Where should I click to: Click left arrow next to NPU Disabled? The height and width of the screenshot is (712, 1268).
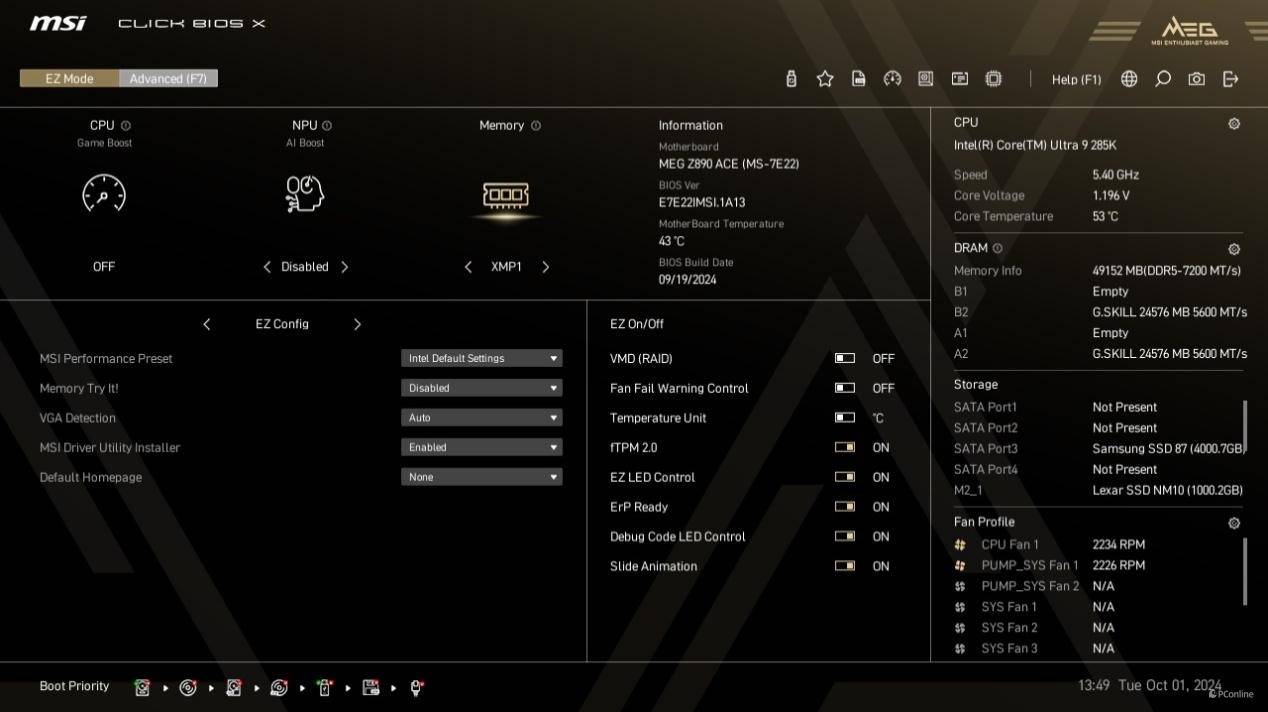(x=267, y=267)
